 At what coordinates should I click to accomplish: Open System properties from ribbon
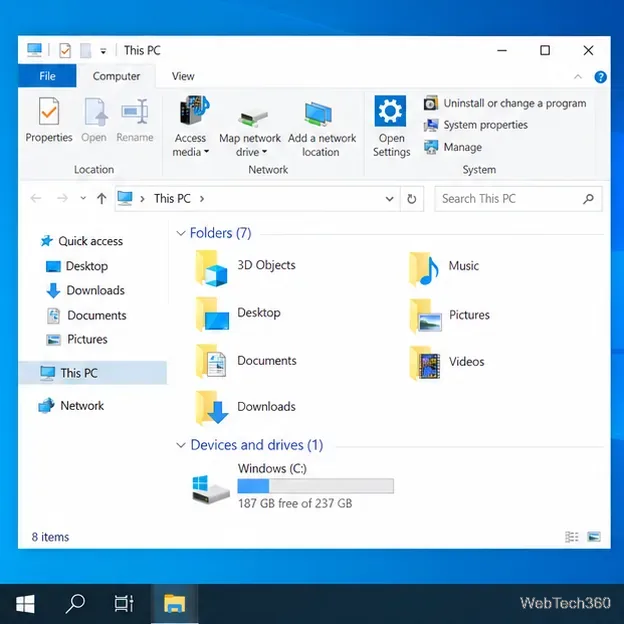pos(476,125)
